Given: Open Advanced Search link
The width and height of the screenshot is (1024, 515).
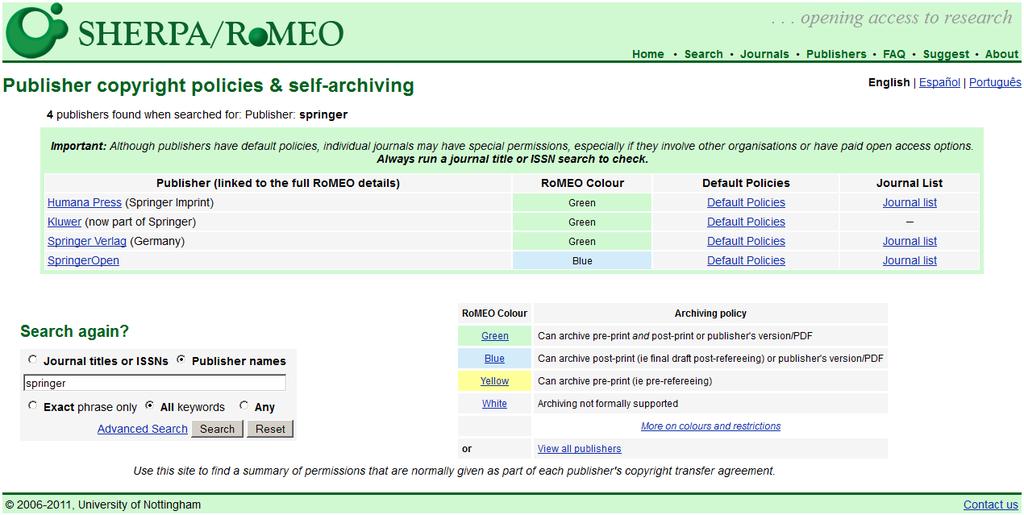Looking at the screenshot, I should pos(142,429).
